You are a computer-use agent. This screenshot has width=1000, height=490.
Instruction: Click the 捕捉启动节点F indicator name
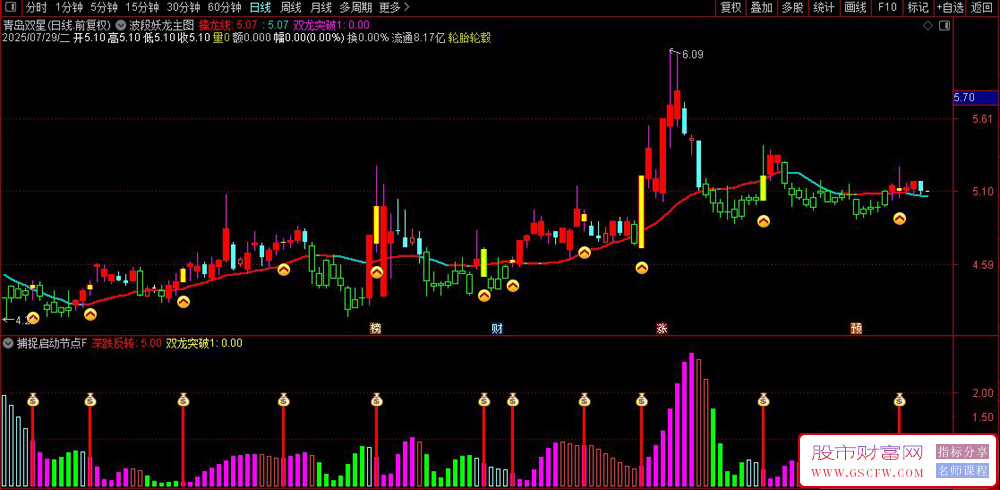[51, 343]
